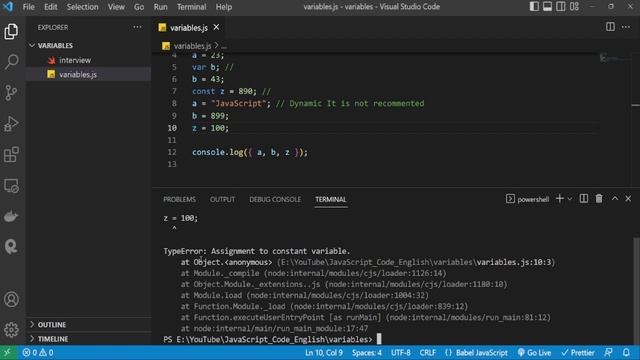Image resolution: width=640 pixels, height=360 pixels.
Task: Open the Extensions view
Action: coord(11,155)
